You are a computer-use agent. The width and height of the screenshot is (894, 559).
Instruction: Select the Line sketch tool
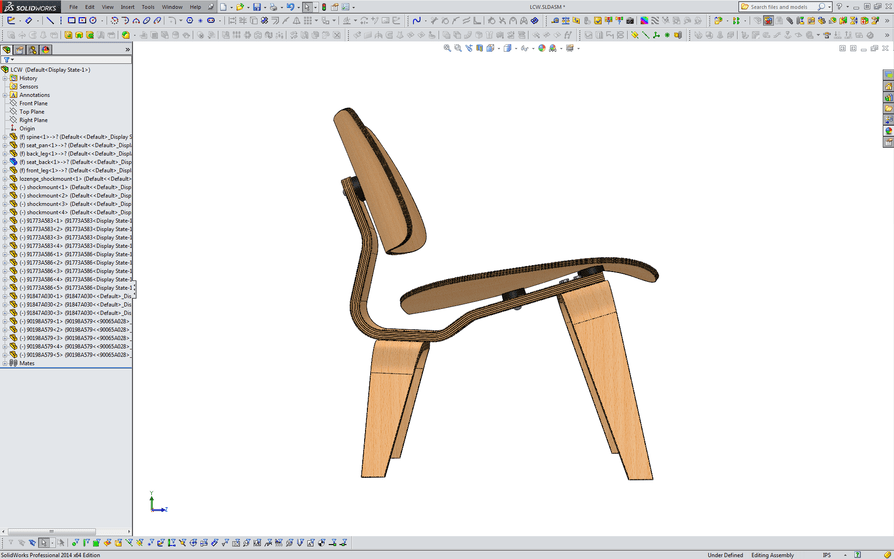pos(50,21)
